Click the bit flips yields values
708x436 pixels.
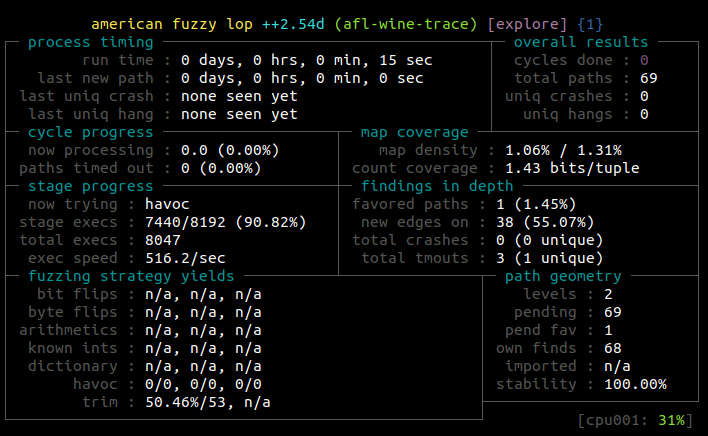[203, 294]
